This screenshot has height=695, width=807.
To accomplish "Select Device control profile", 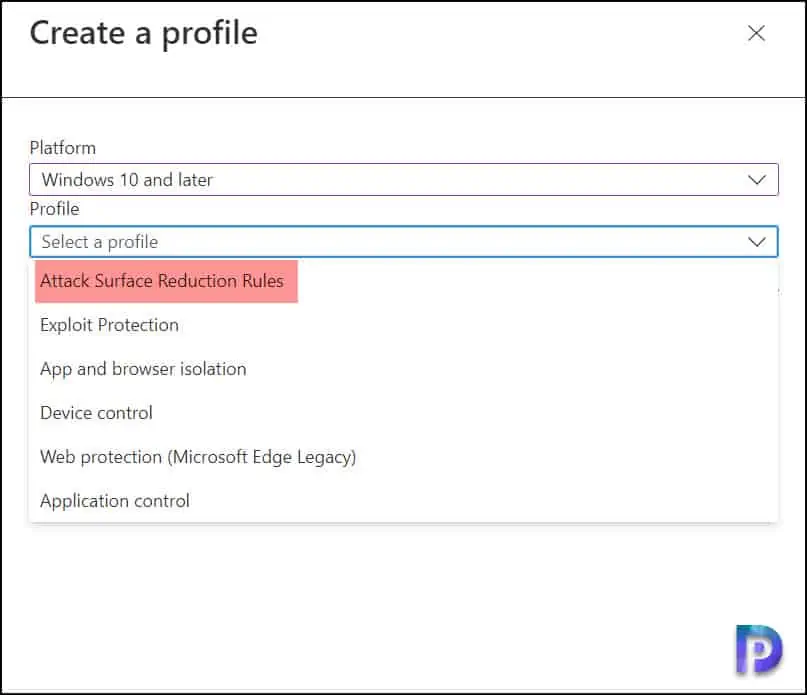I will point(404,413).
